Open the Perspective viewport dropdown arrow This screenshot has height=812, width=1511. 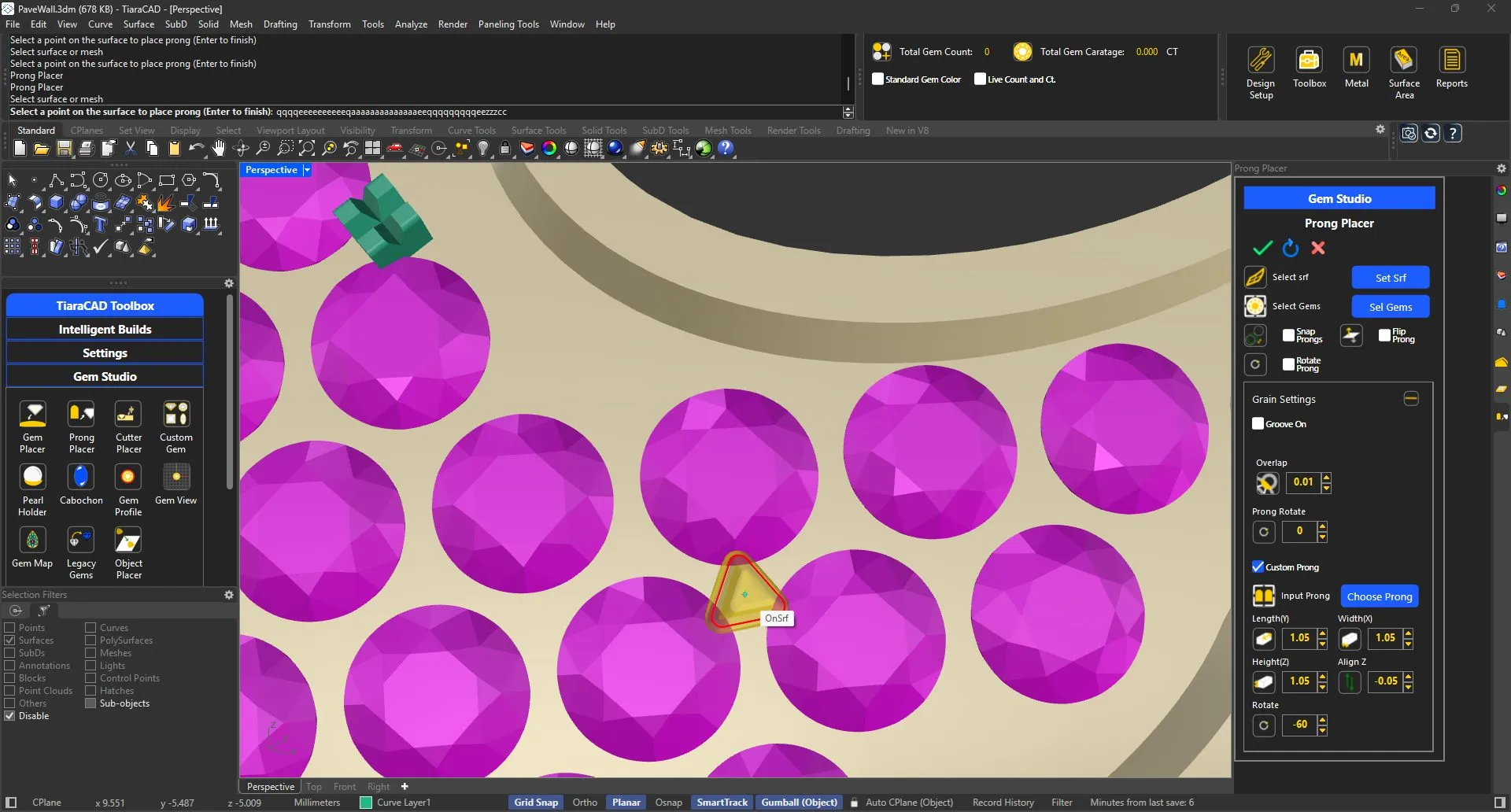(307, 170)
